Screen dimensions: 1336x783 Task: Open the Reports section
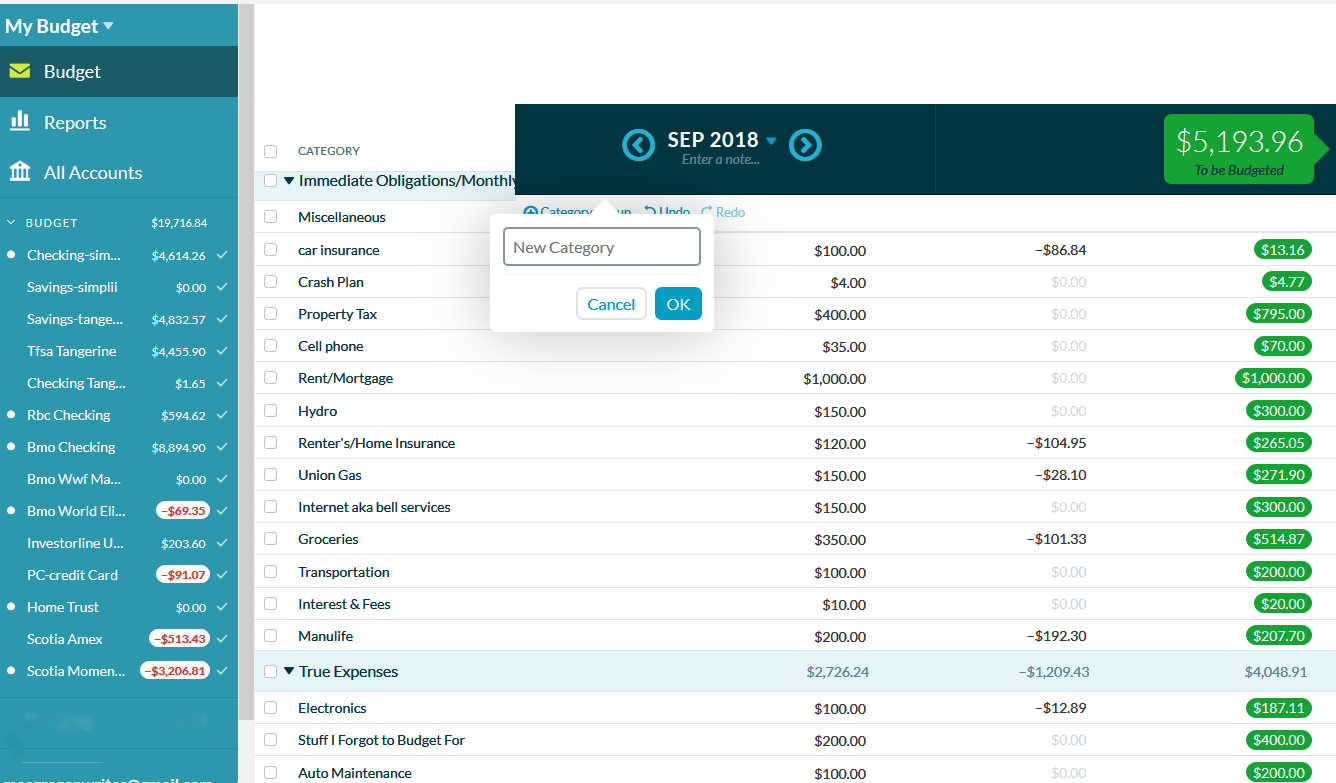tap(119, 122)
